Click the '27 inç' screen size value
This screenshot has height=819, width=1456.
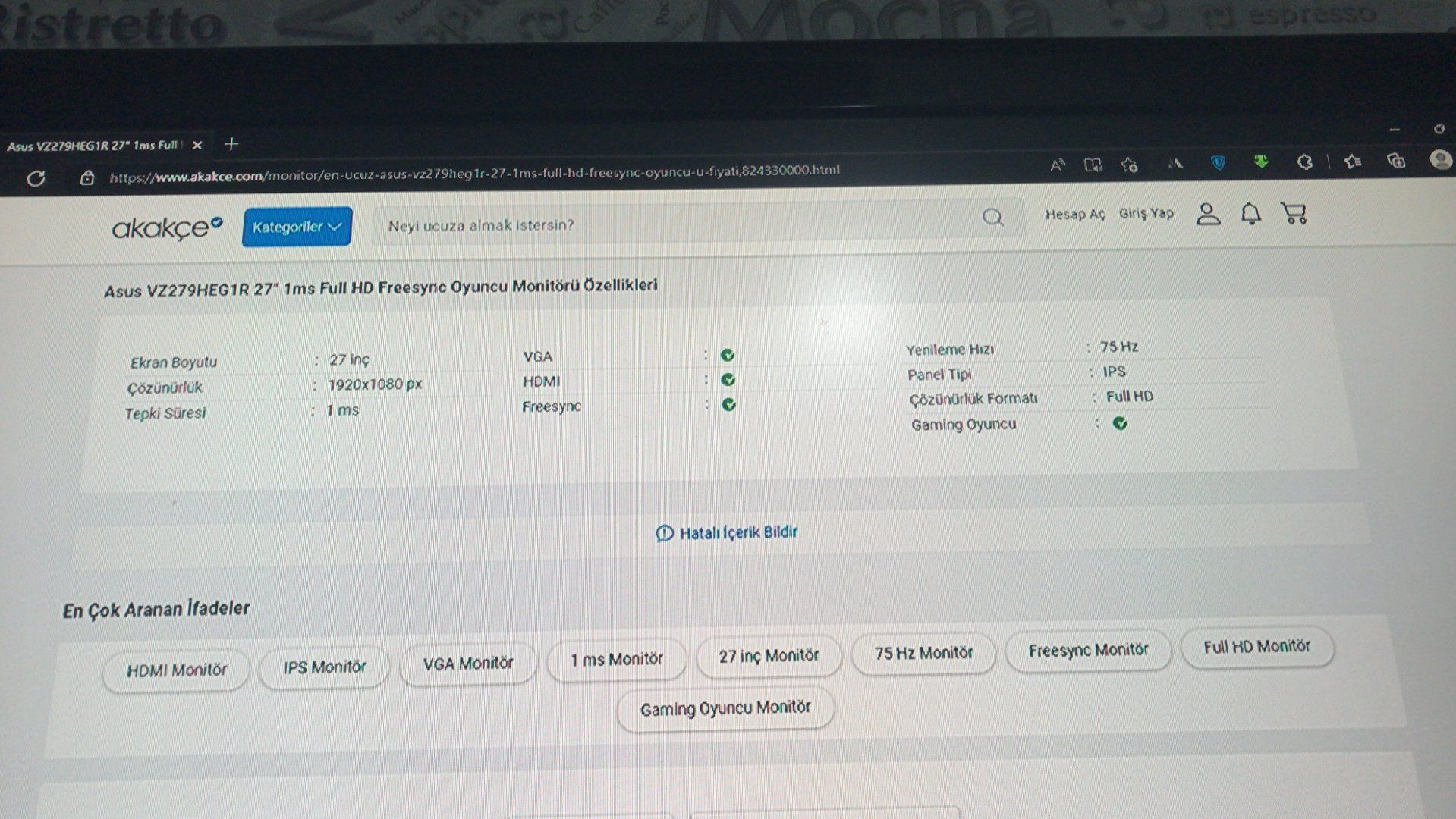(349, 359)
